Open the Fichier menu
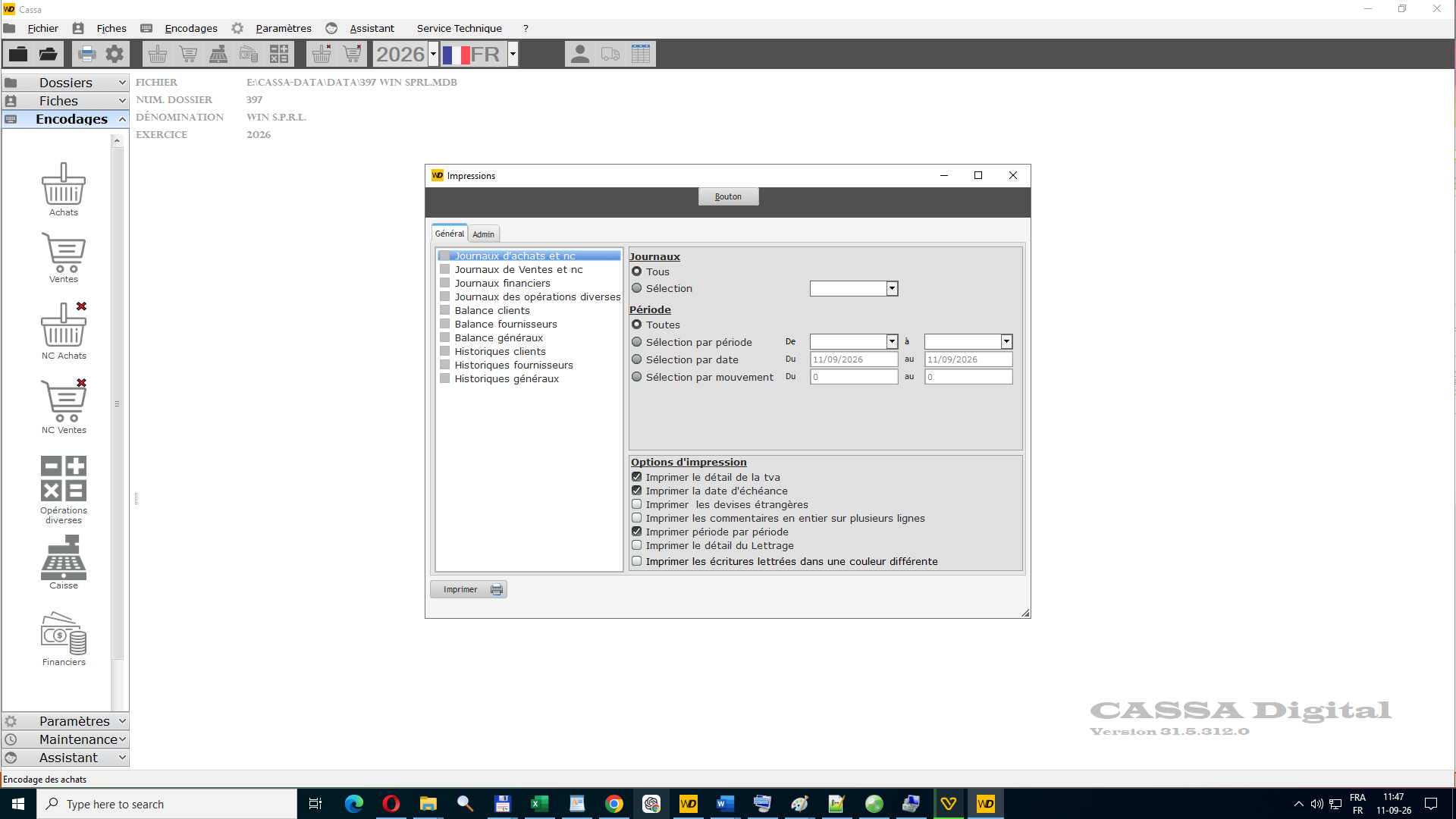The height and width of the screenshot is (819, 1456). [x=42, y=28]
